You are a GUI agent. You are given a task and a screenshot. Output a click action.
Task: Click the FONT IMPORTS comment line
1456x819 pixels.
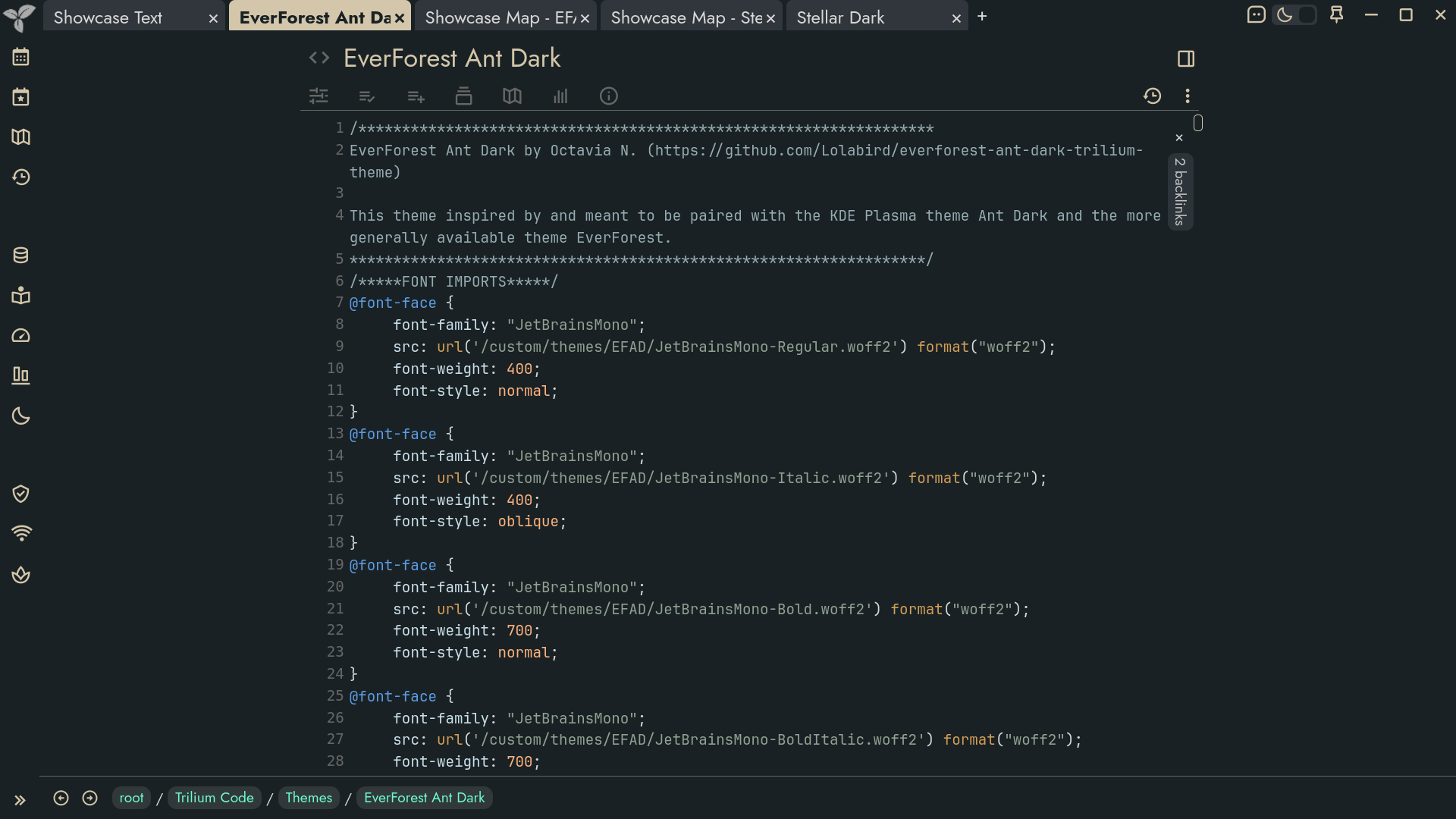point(453,282)
